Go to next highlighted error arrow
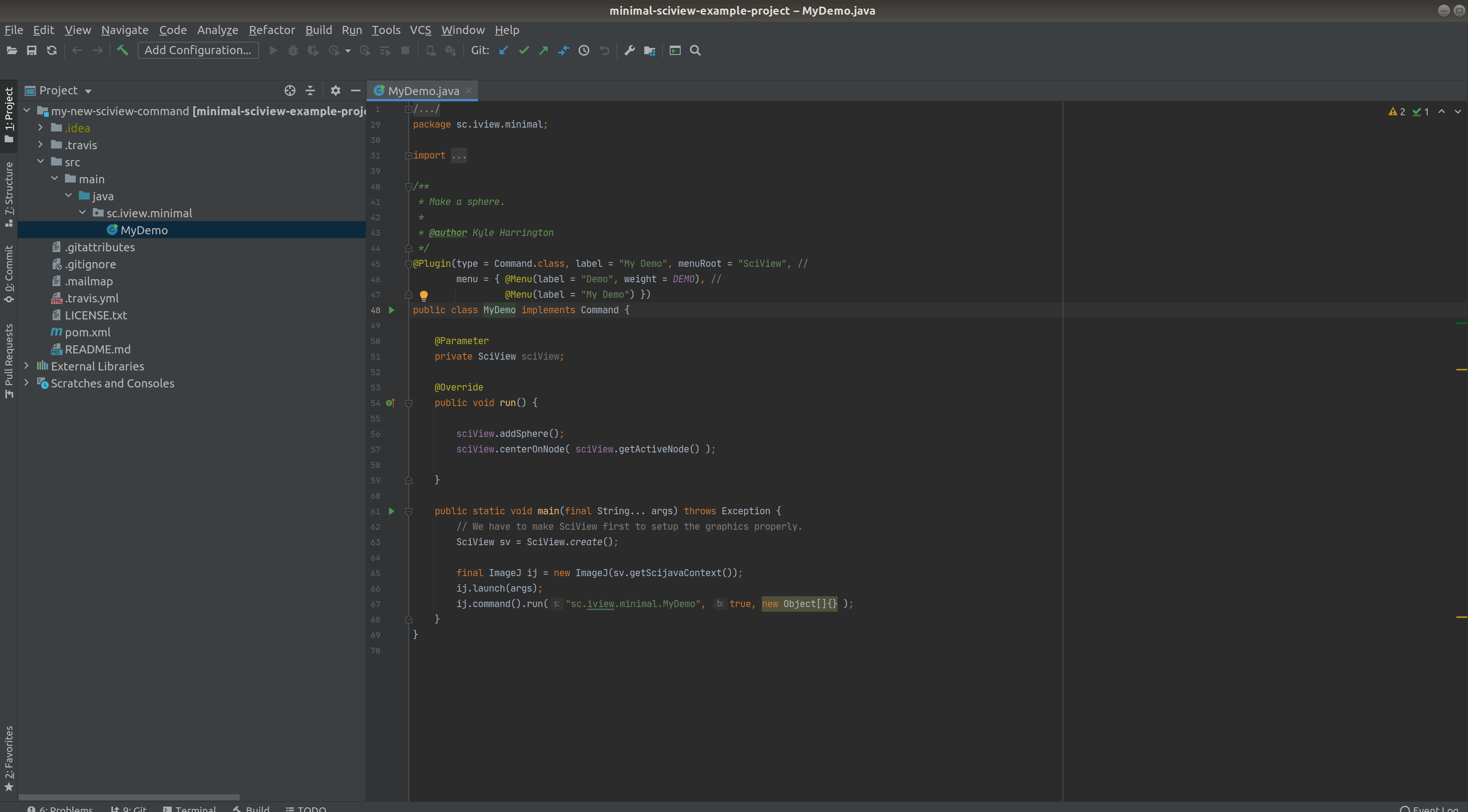1468x812 pixels. click(x=1458, y=112)
